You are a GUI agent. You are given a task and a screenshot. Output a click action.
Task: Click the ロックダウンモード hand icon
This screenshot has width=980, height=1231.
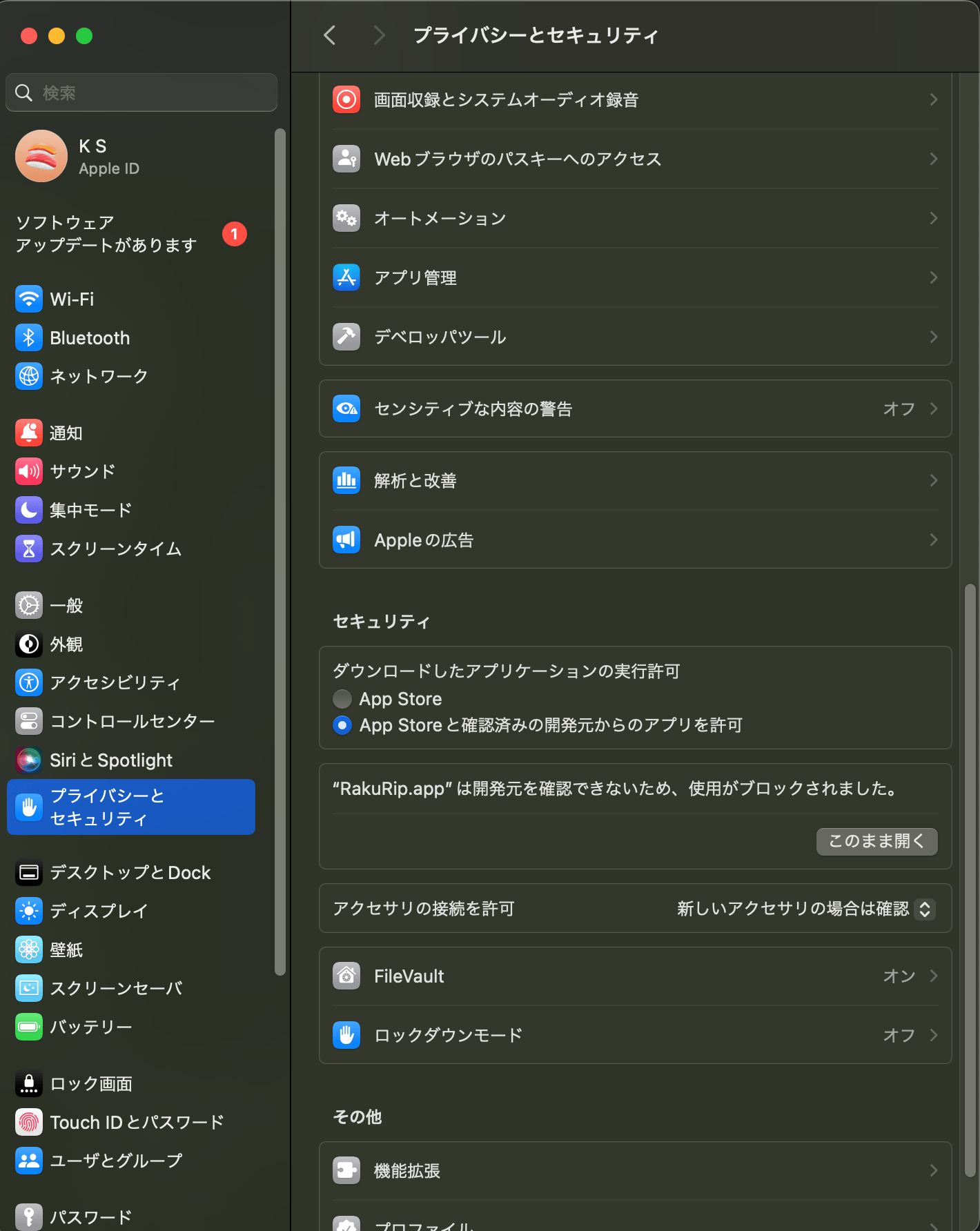coord(346,1036)
